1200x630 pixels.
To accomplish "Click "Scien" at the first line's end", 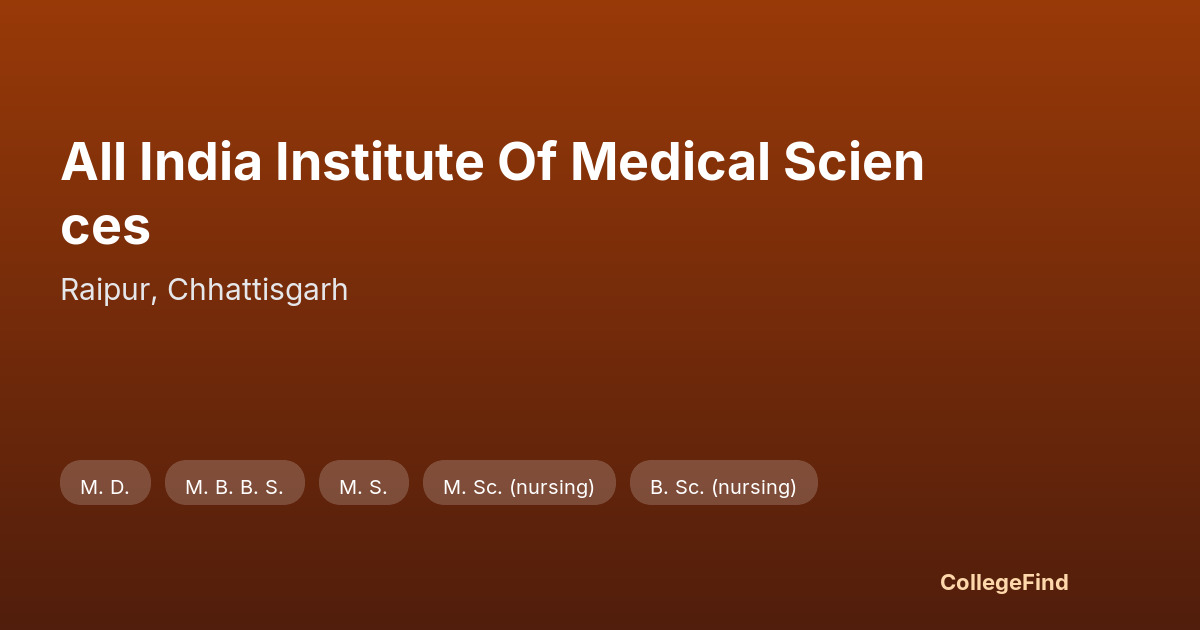I will pos(854,162).
